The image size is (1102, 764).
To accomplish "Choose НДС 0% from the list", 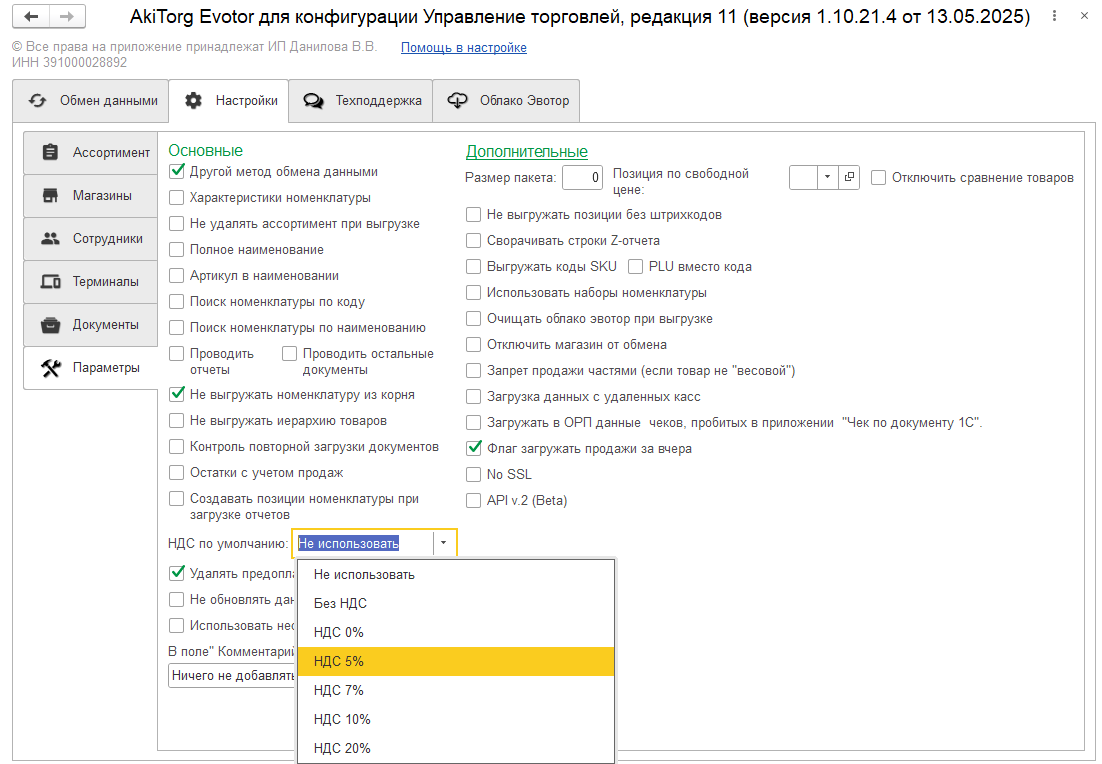I will [456, 632].
